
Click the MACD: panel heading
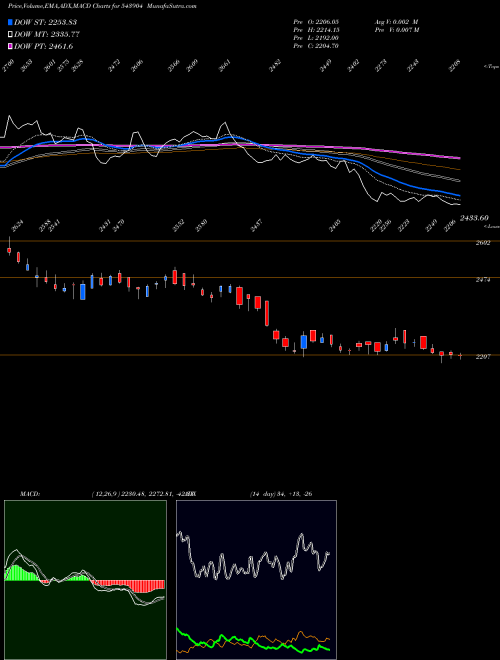(29, 494)
